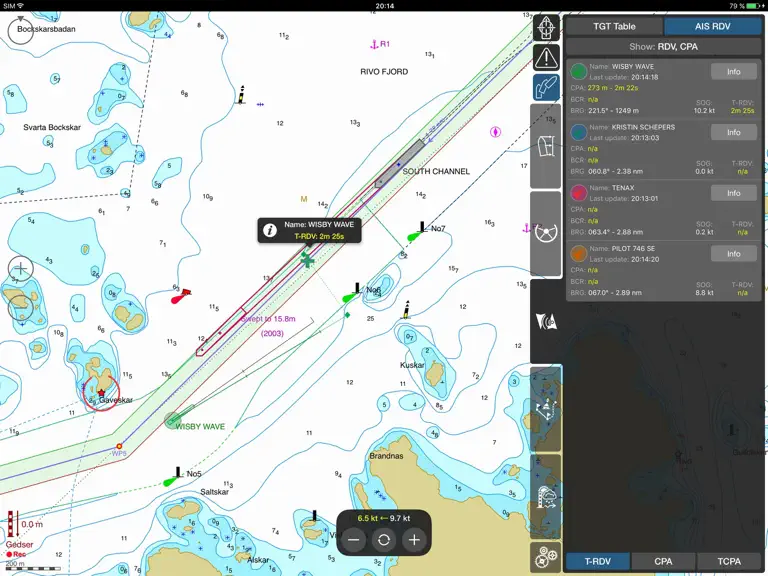768x576 pixels.
Task: Click the minus speed button
Action: [x=354, y=540]
